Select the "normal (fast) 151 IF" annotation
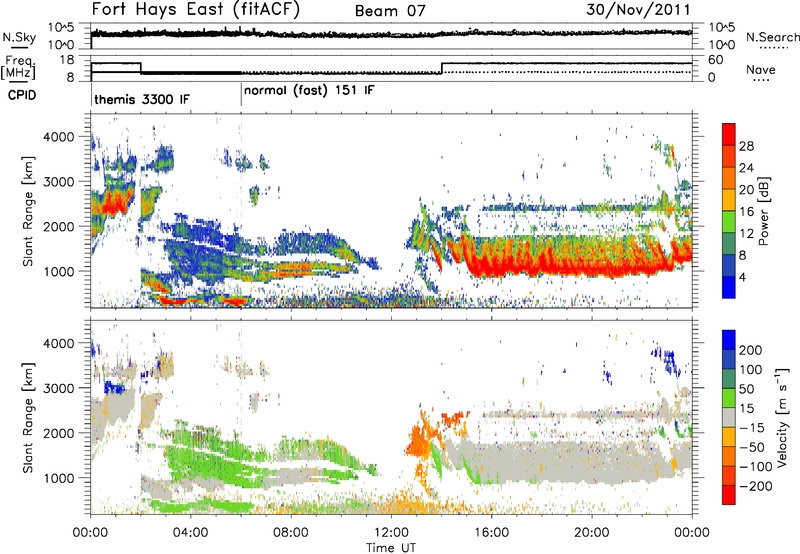The image size is (800, 554). pyautogui.click(x=309, y=91)
